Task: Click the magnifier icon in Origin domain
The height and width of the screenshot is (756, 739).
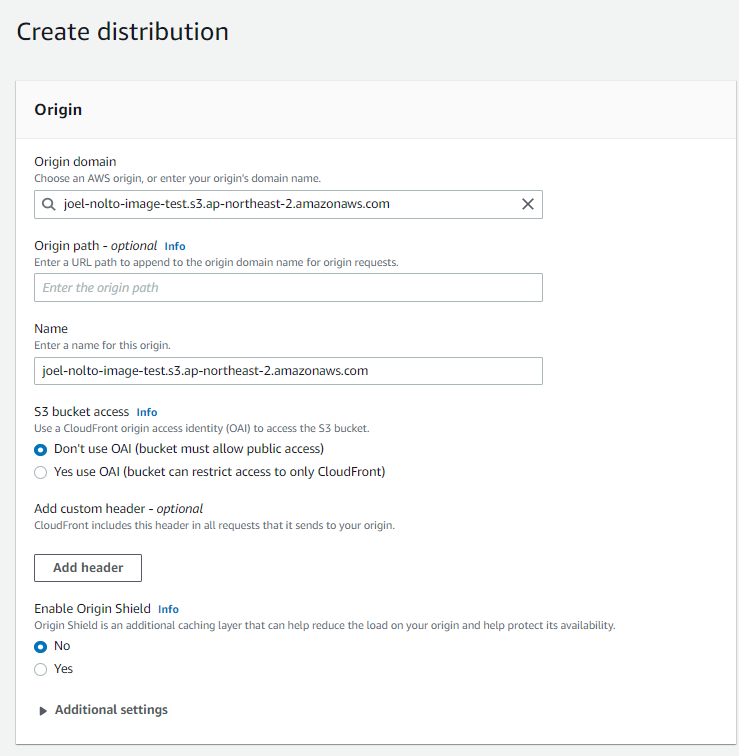Action: (48, 204)
